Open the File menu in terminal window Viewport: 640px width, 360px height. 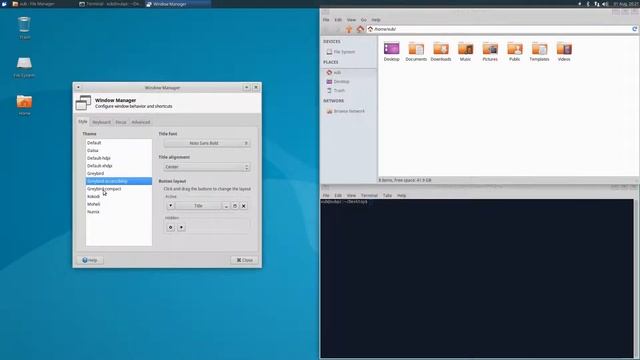point(326,196)
